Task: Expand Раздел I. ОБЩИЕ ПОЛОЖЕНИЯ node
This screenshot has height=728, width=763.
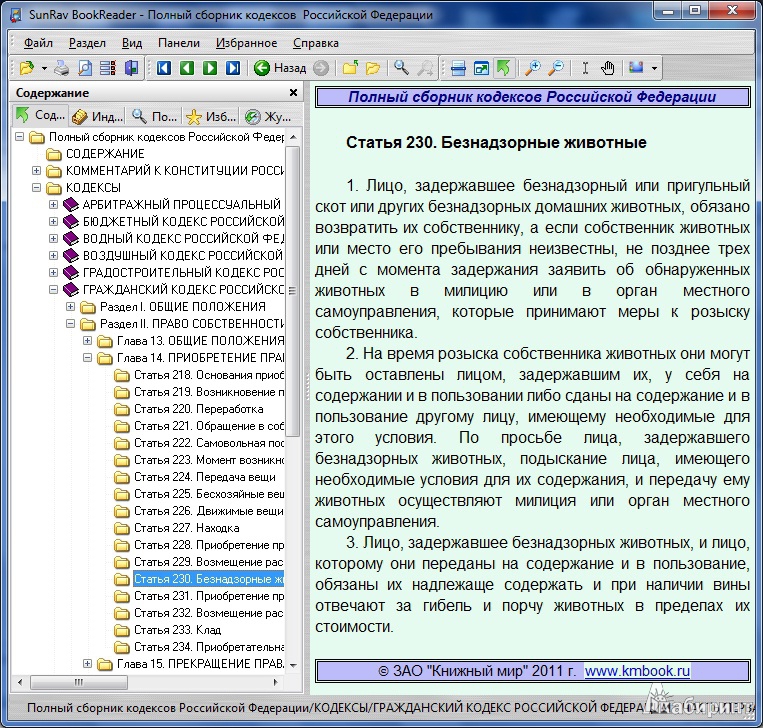Action: 71,307
